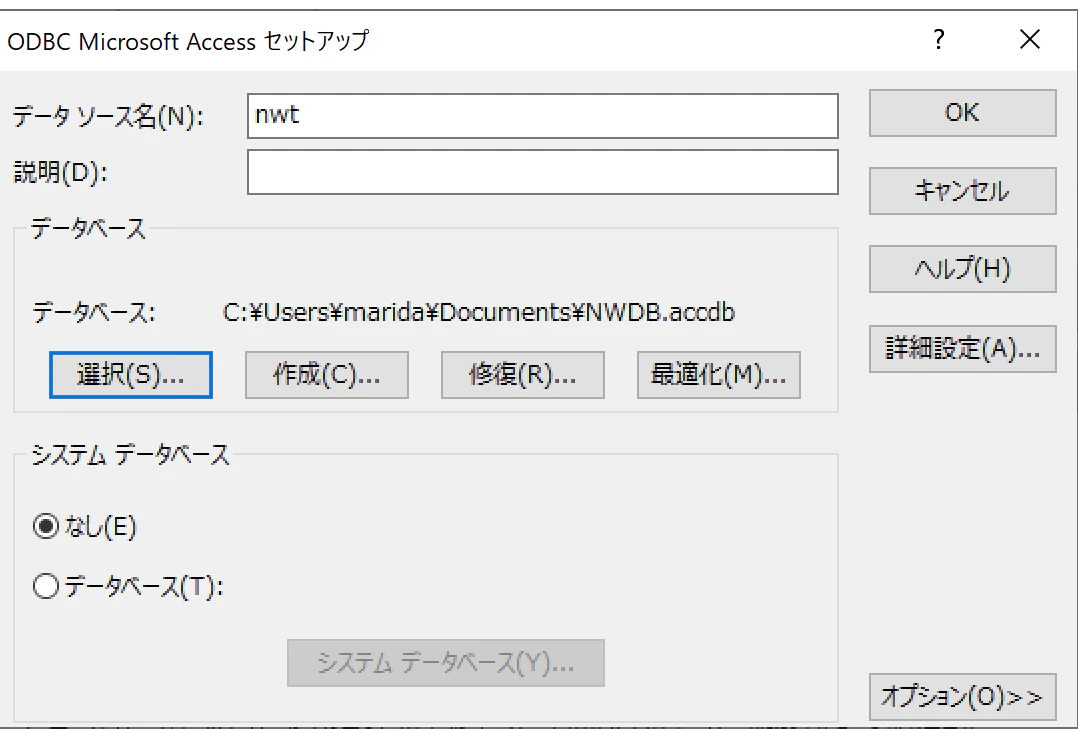The width and height of the screenshot is (1078, 729).
Task: Expand the dialog with オプション(O)>>
Action: click(x=962, y=697)
